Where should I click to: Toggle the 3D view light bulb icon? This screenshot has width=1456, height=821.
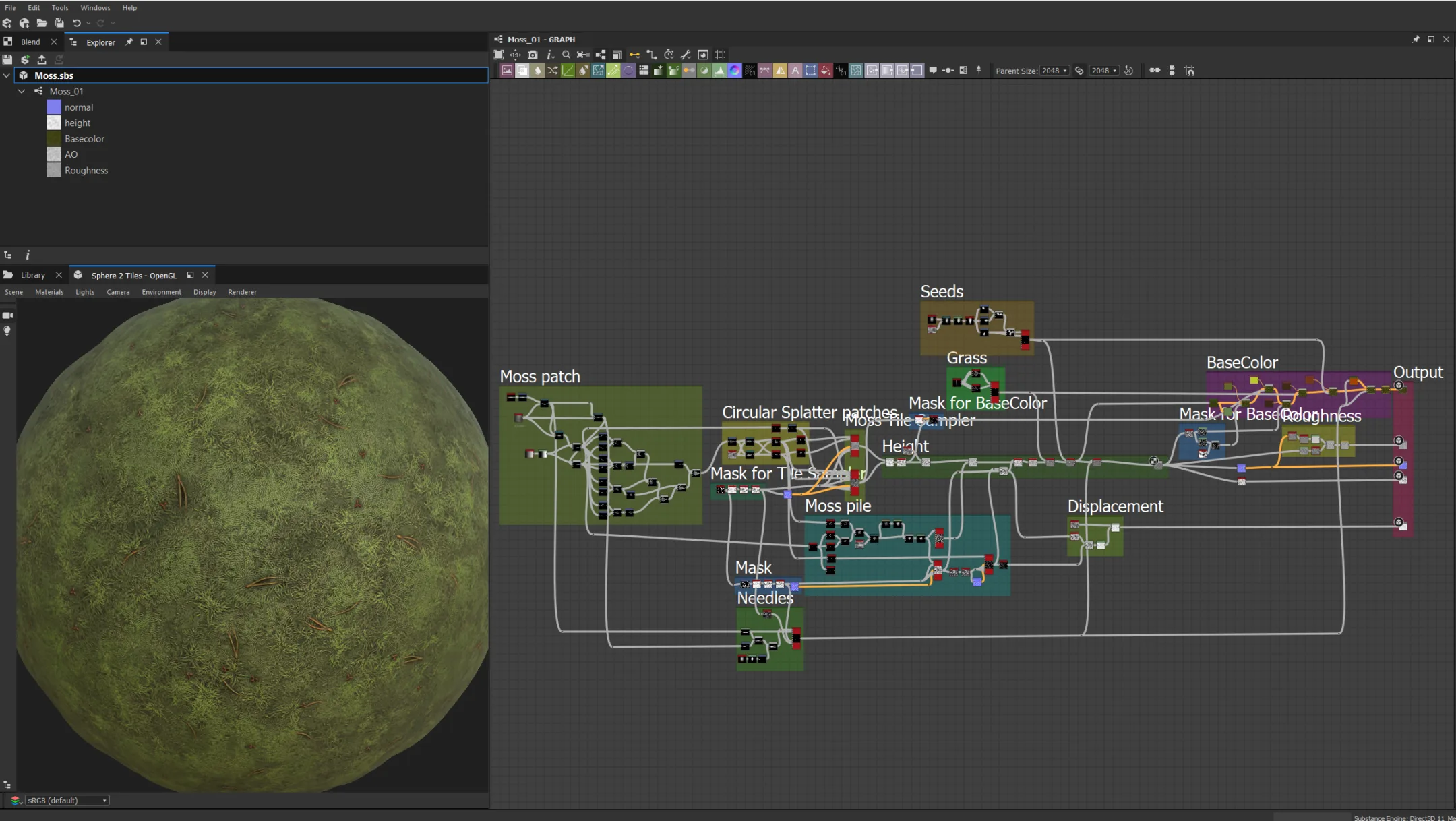[7, 331]
